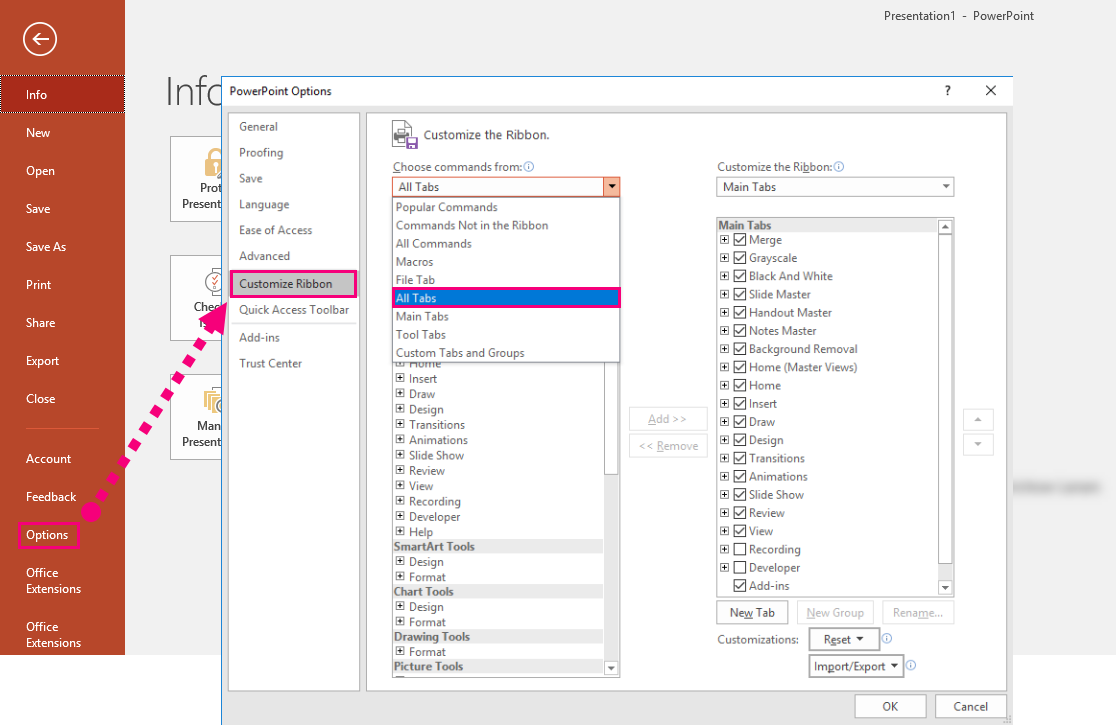Expand Transitions in the left commands list
Image resolution: width=1116 pixels, height=725 pixels.
click(x=400, y=424)
